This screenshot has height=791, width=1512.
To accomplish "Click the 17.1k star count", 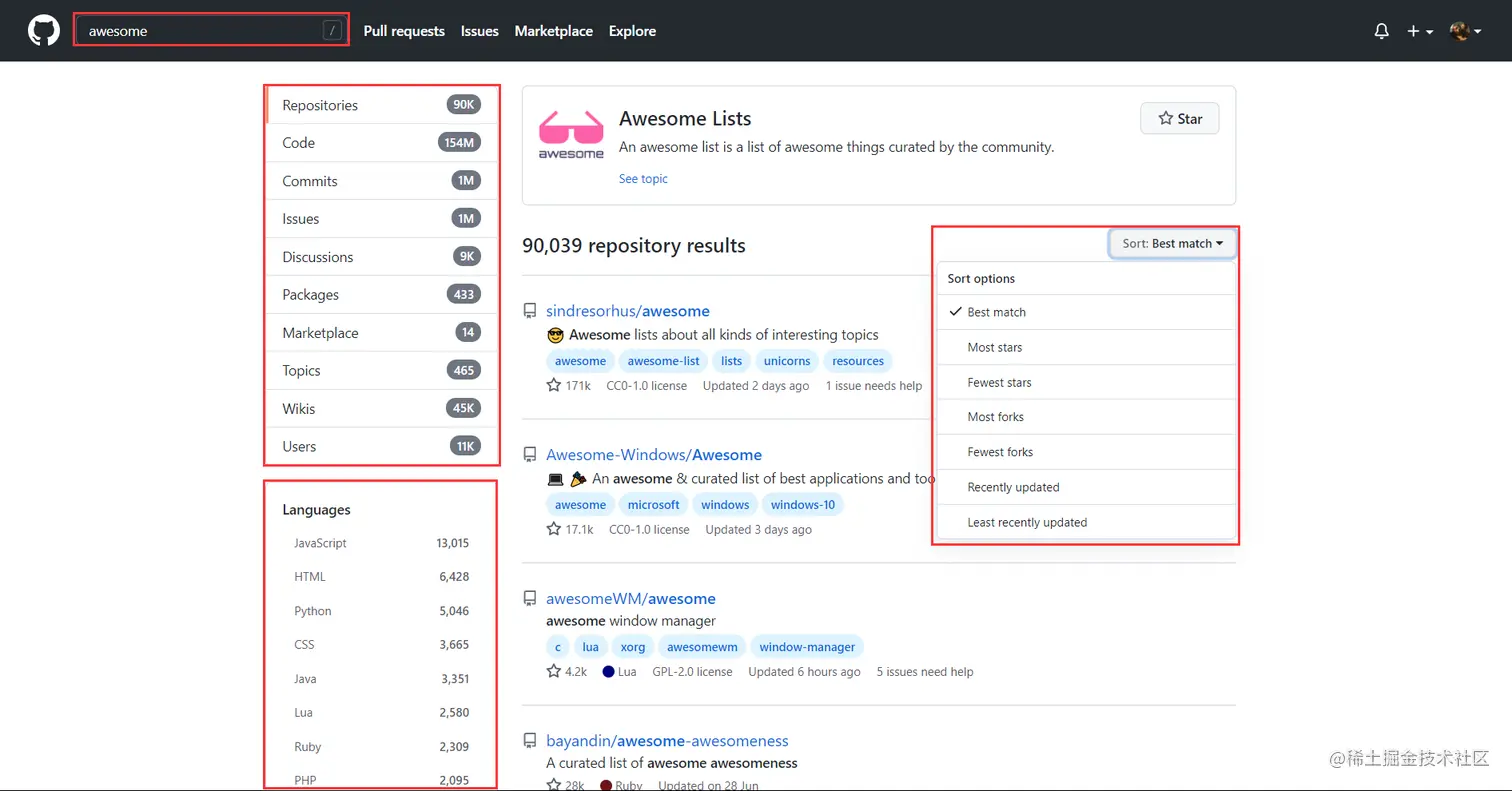I will coord(570,529).
